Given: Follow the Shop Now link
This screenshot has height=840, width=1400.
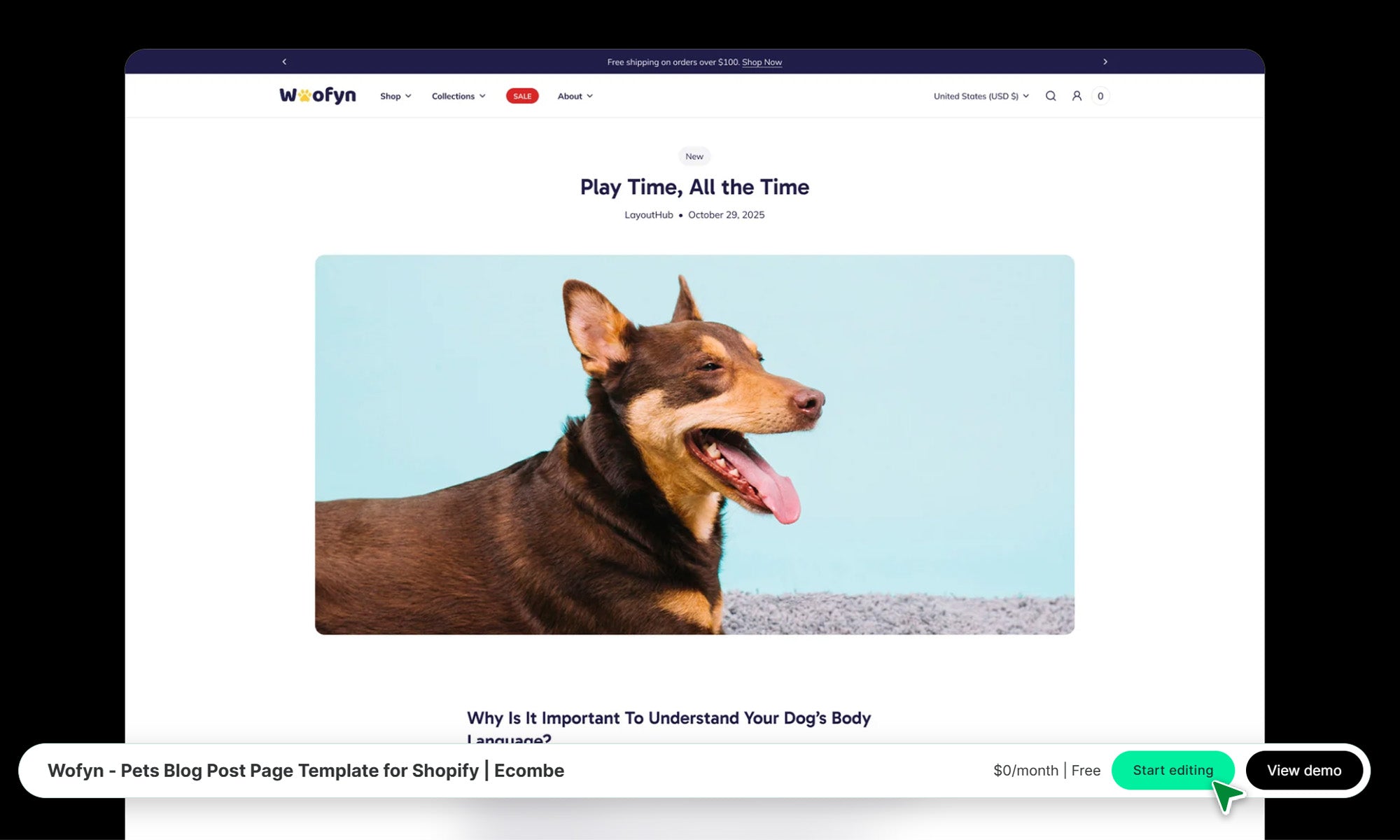Looking at the screenshot, I should tap(762, 62).
